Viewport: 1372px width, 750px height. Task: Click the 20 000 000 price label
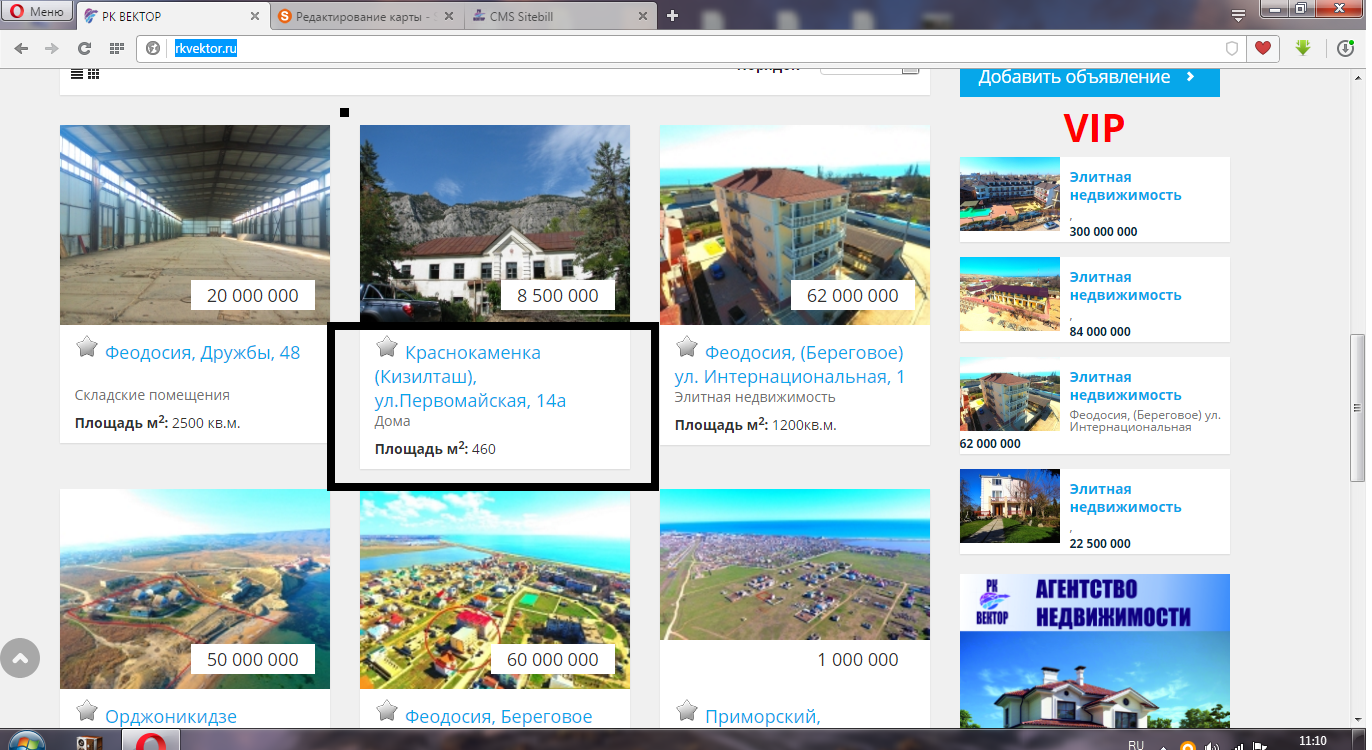pyautogui.click(x=253, y=295)
